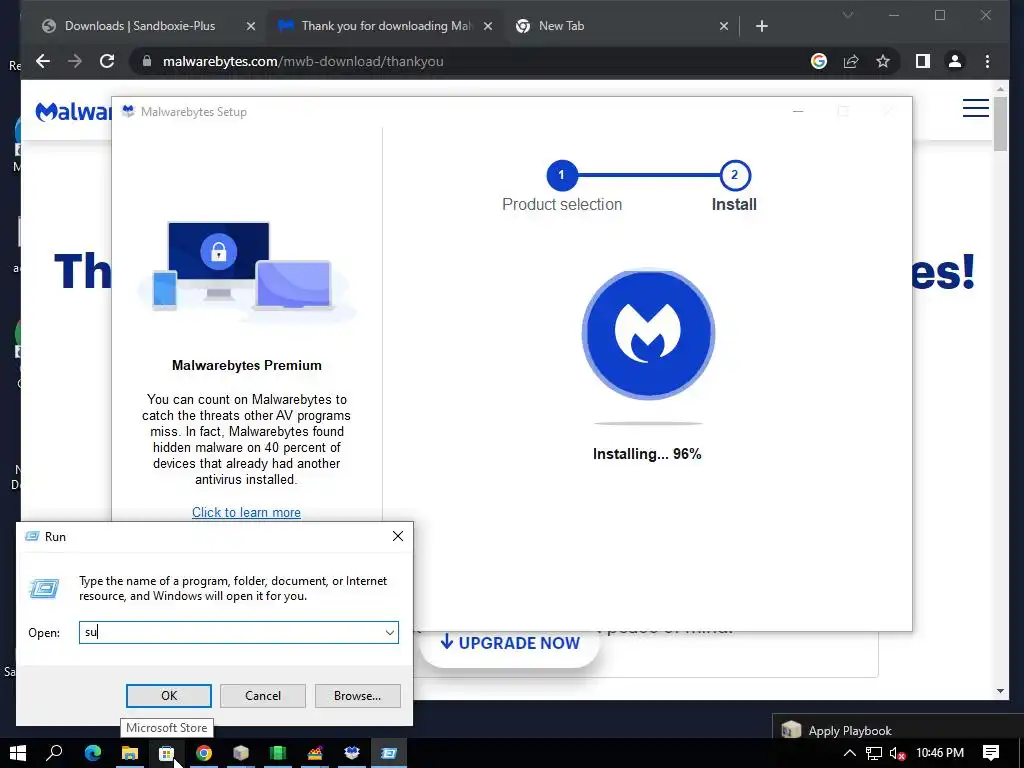
Task: Click the Chrome forward arrow
Action: click(75, 61)
